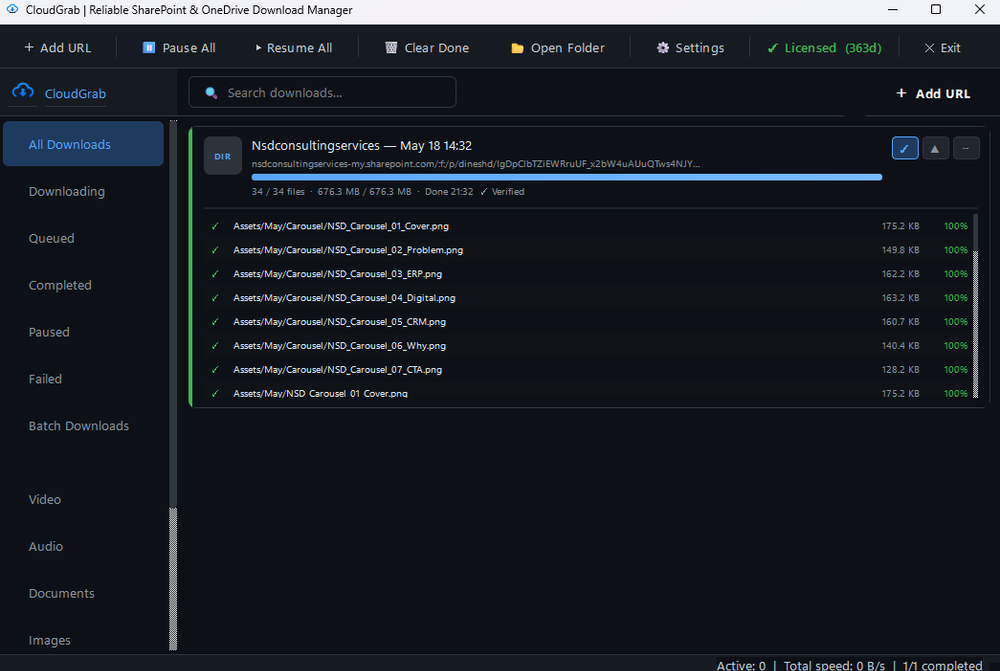
Task: Click Settings toolbar button label
Action: 700,48
